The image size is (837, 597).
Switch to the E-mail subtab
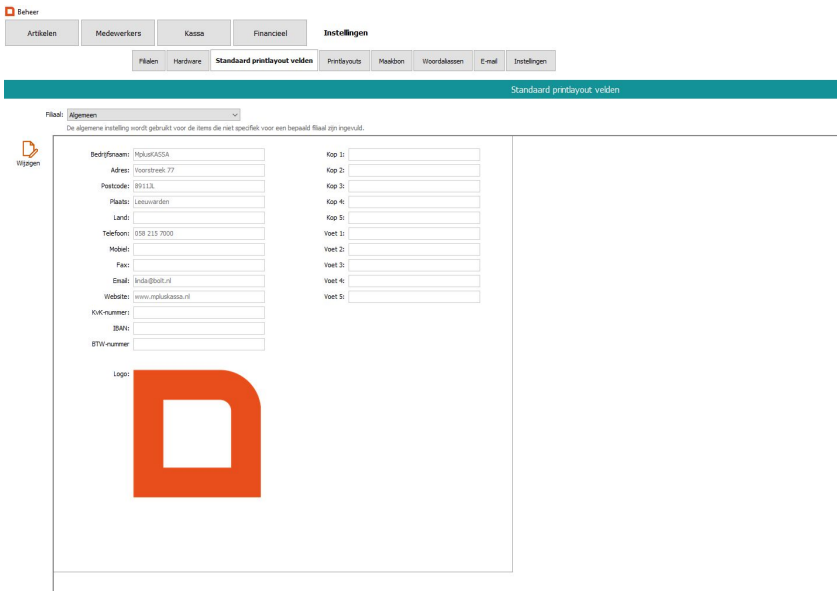[489, 61]
